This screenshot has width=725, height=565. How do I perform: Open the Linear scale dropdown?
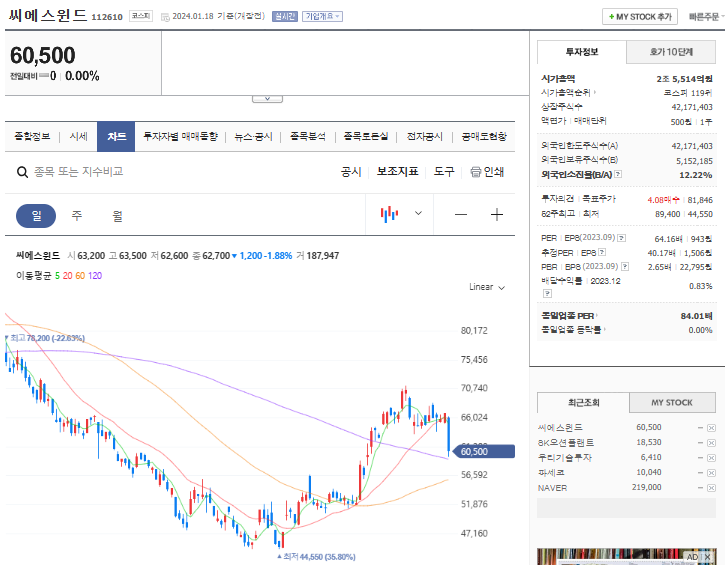tap(487, 287)
